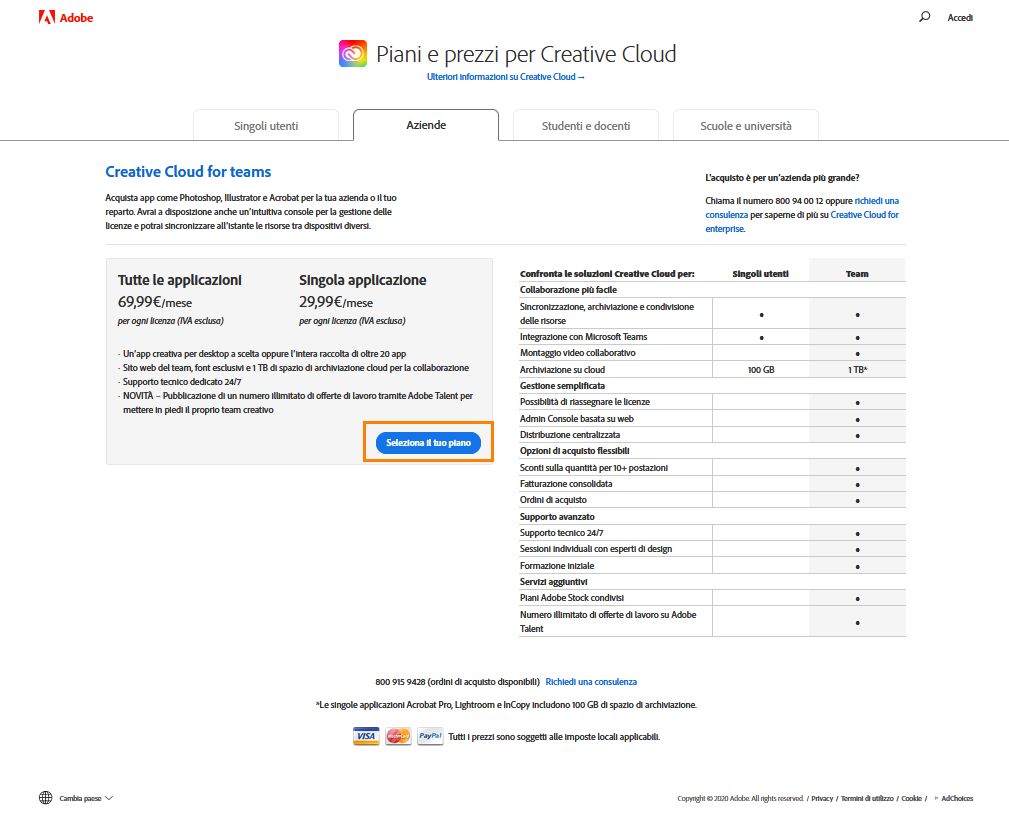Screen dimensions: 1009x816
Task: Click the PayPal payment icon
Action: click(x=430, y=736)
